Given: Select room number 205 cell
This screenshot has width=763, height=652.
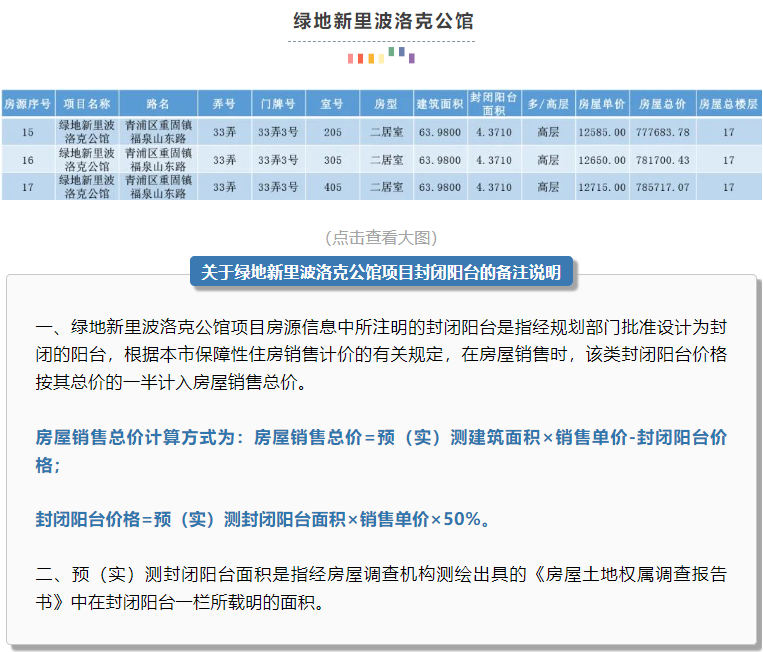Looking at the screenshot, I should (x=332, y=132).
